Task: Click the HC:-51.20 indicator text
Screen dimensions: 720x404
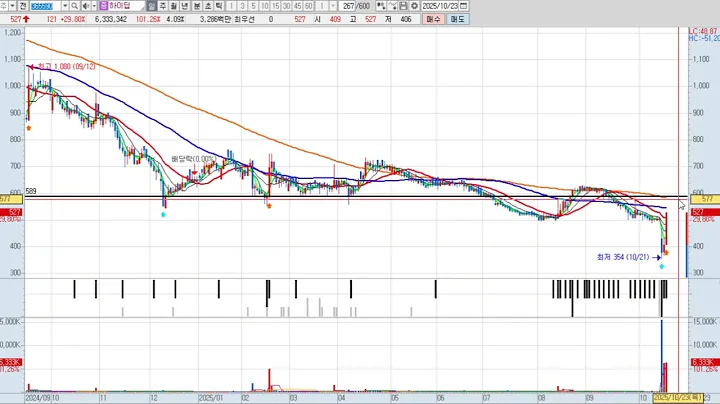Action: [x=703, y=39]
